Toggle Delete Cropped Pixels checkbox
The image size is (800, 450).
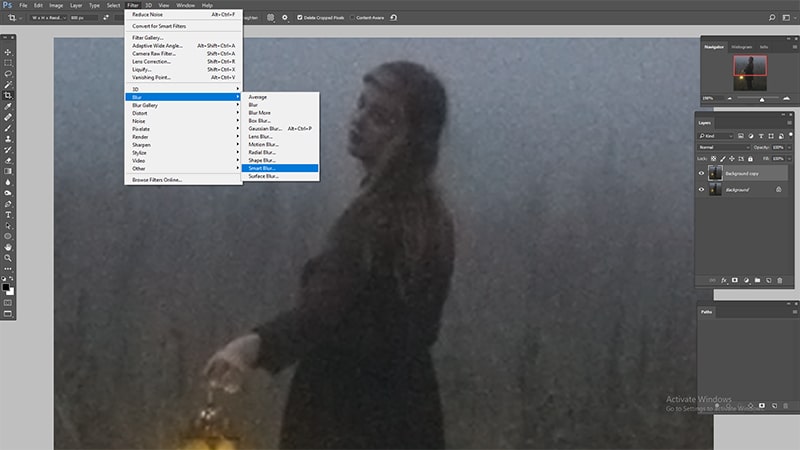(x=300, y=17)
